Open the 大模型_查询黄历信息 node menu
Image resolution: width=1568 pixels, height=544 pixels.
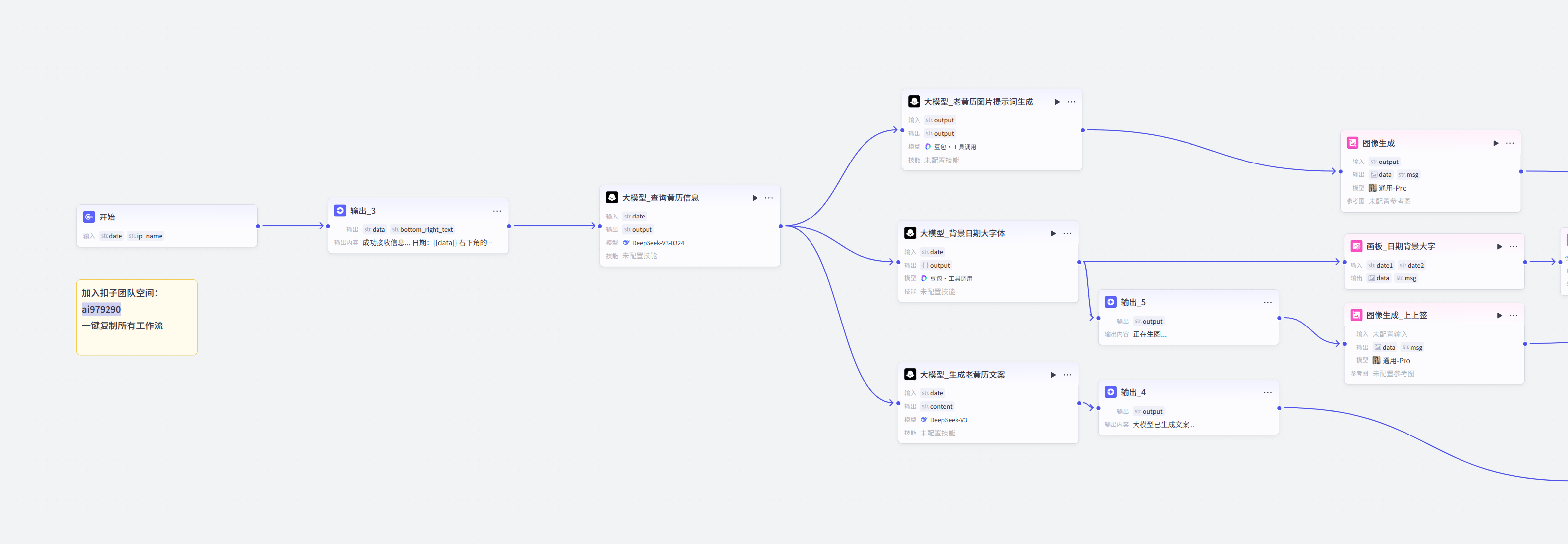(x=769, y=198)
